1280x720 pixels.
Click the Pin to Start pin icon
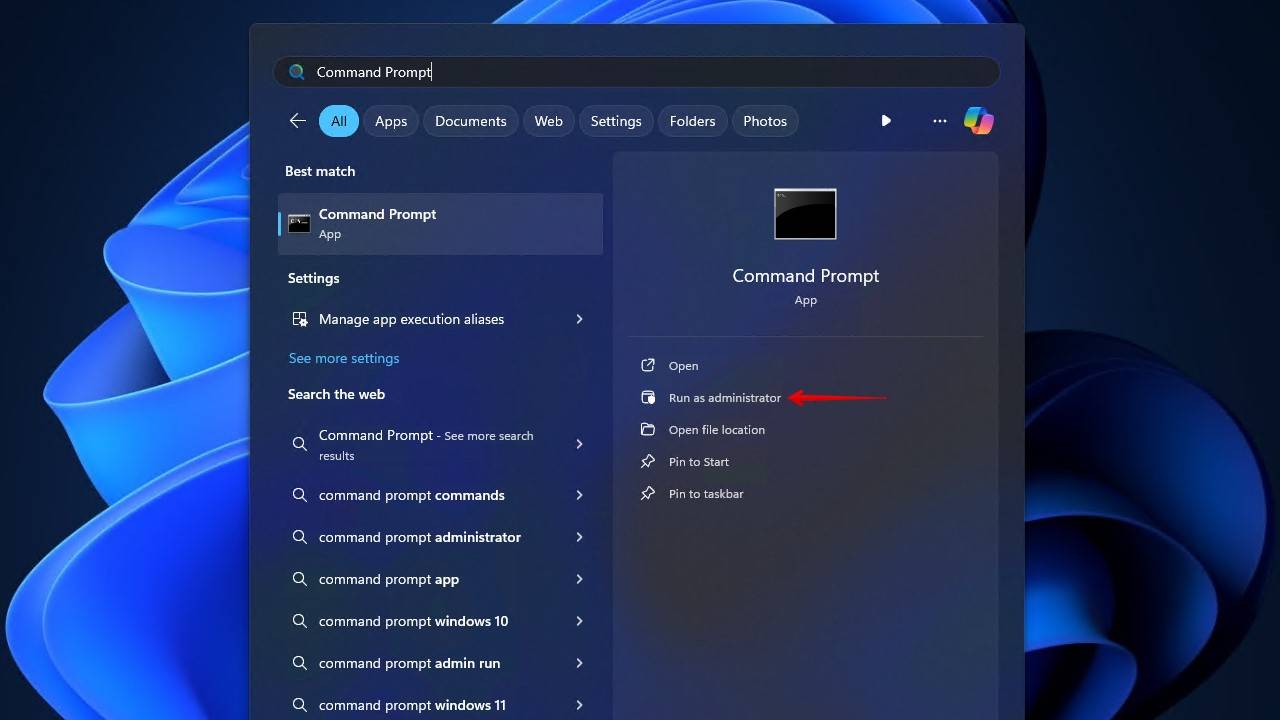click(648, 462)
